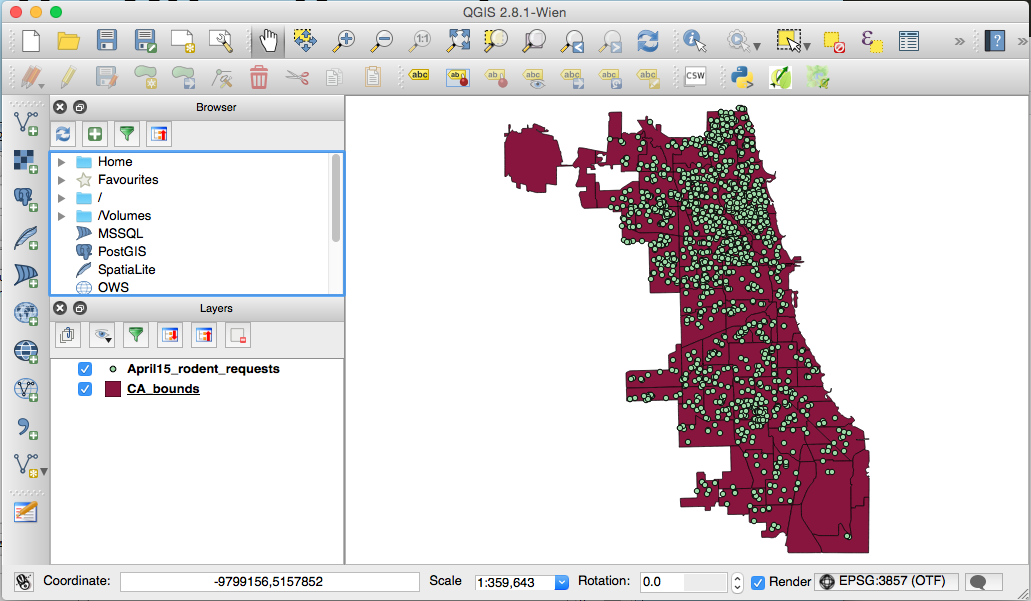Click the Add Vector Layer icon
This screenshot has height=601, width=1031.
pyautogui.click(x=25, y=123)
